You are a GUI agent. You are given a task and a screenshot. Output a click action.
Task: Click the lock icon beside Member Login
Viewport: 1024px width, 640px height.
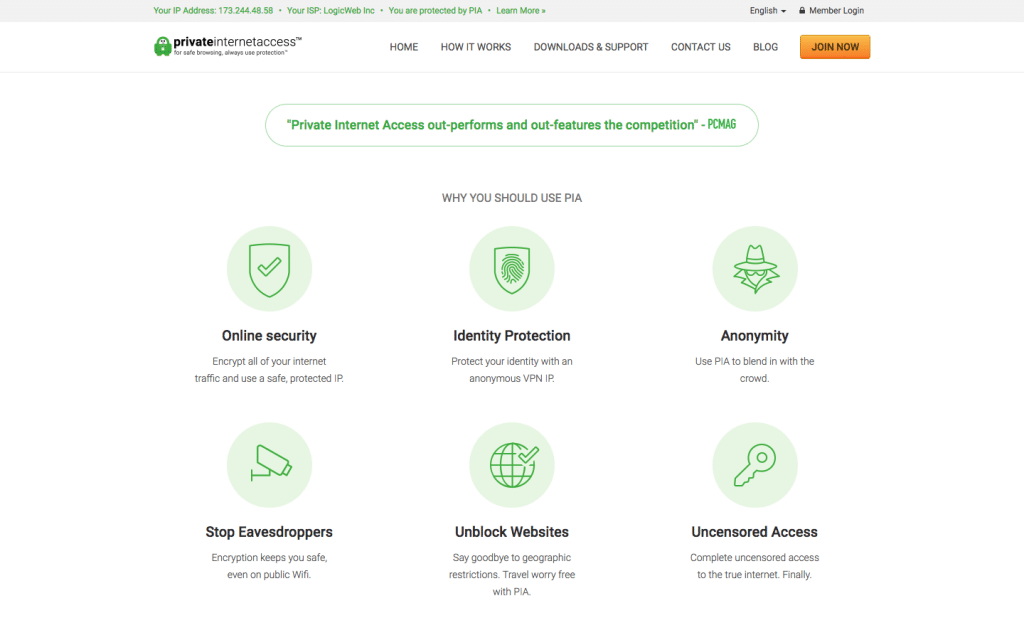(x=802, y=10)
